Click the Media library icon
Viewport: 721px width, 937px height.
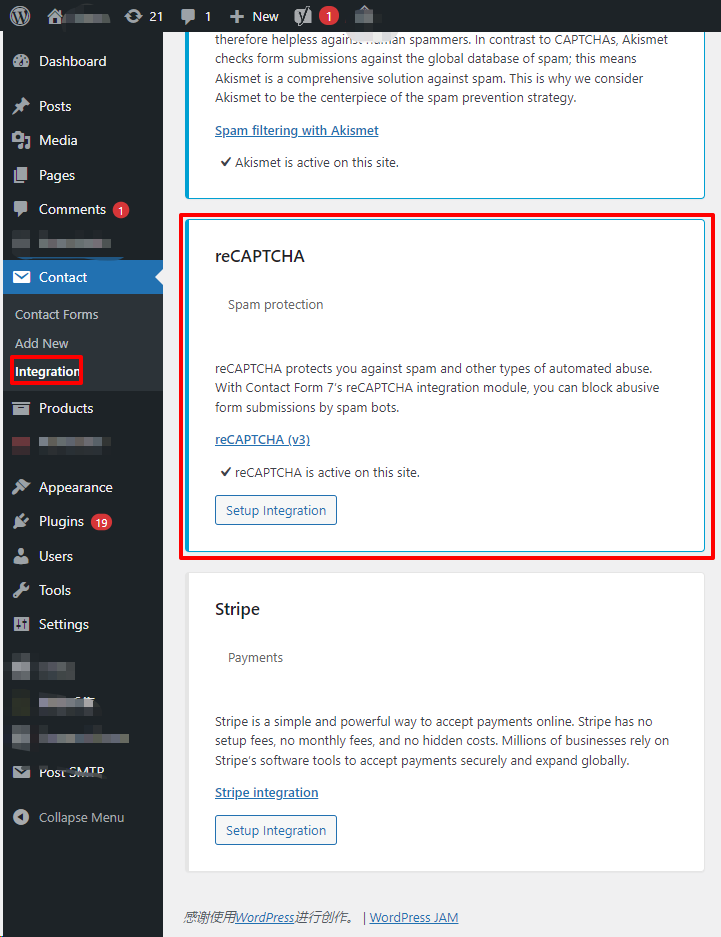[x=21, y=140]
